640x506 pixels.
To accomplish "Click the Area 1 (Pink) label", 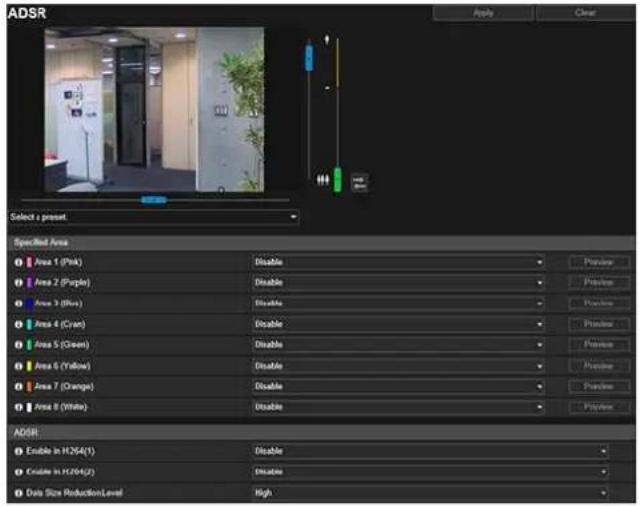I will [58, 262].
